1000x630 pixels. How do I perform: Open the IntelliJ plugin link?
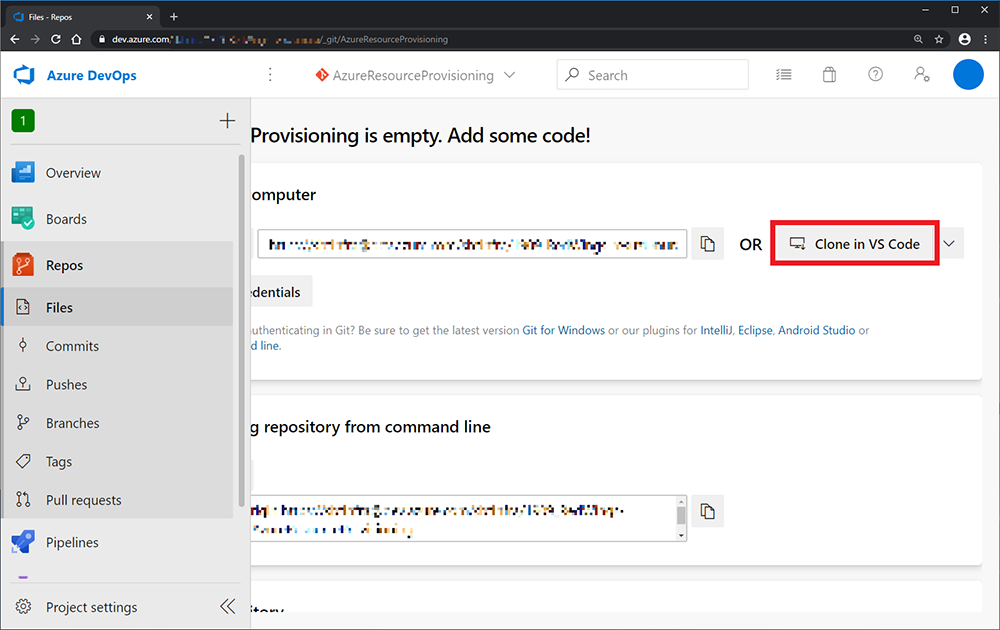tap(716, 330)
